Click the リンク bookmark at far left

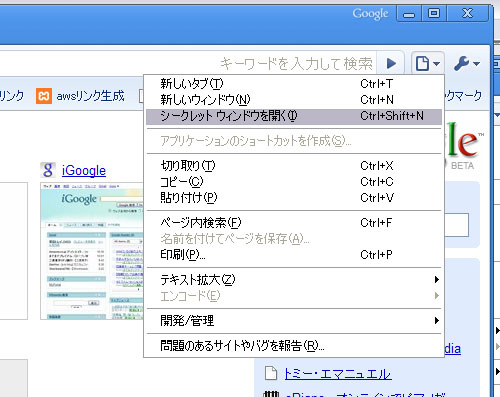12,96
